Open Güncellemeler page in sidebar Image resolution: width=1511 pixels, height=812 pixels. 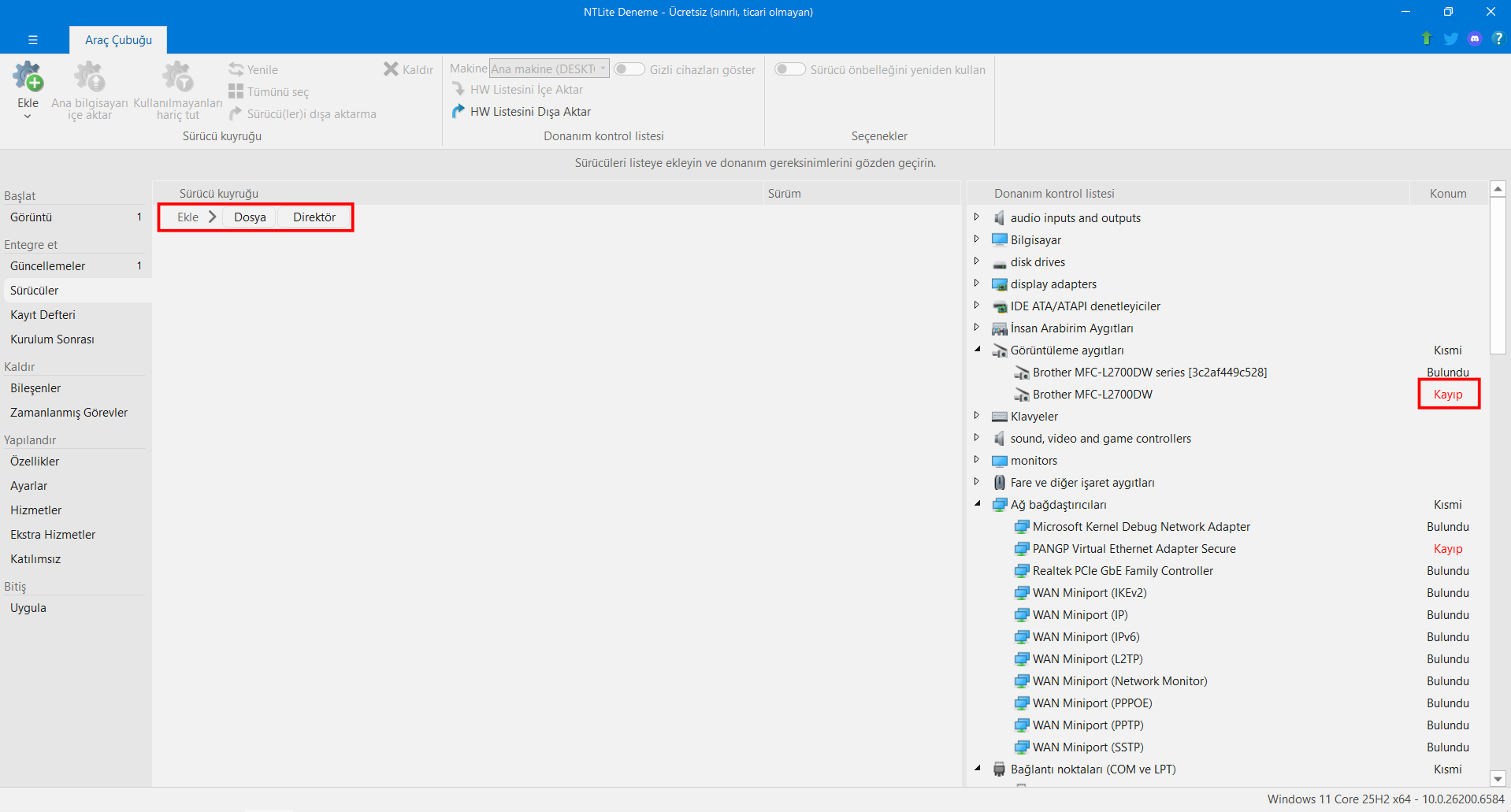pyautogui.click(x=76, y=266)
